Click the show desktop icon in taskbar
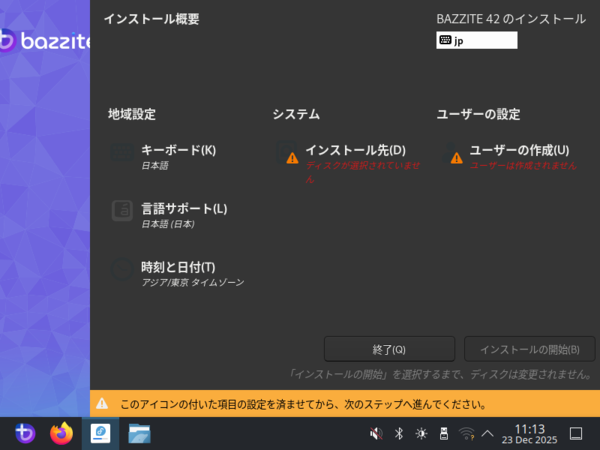Image resolution: width=600 pixels, height=450 pixels. (x=576, y=434)
